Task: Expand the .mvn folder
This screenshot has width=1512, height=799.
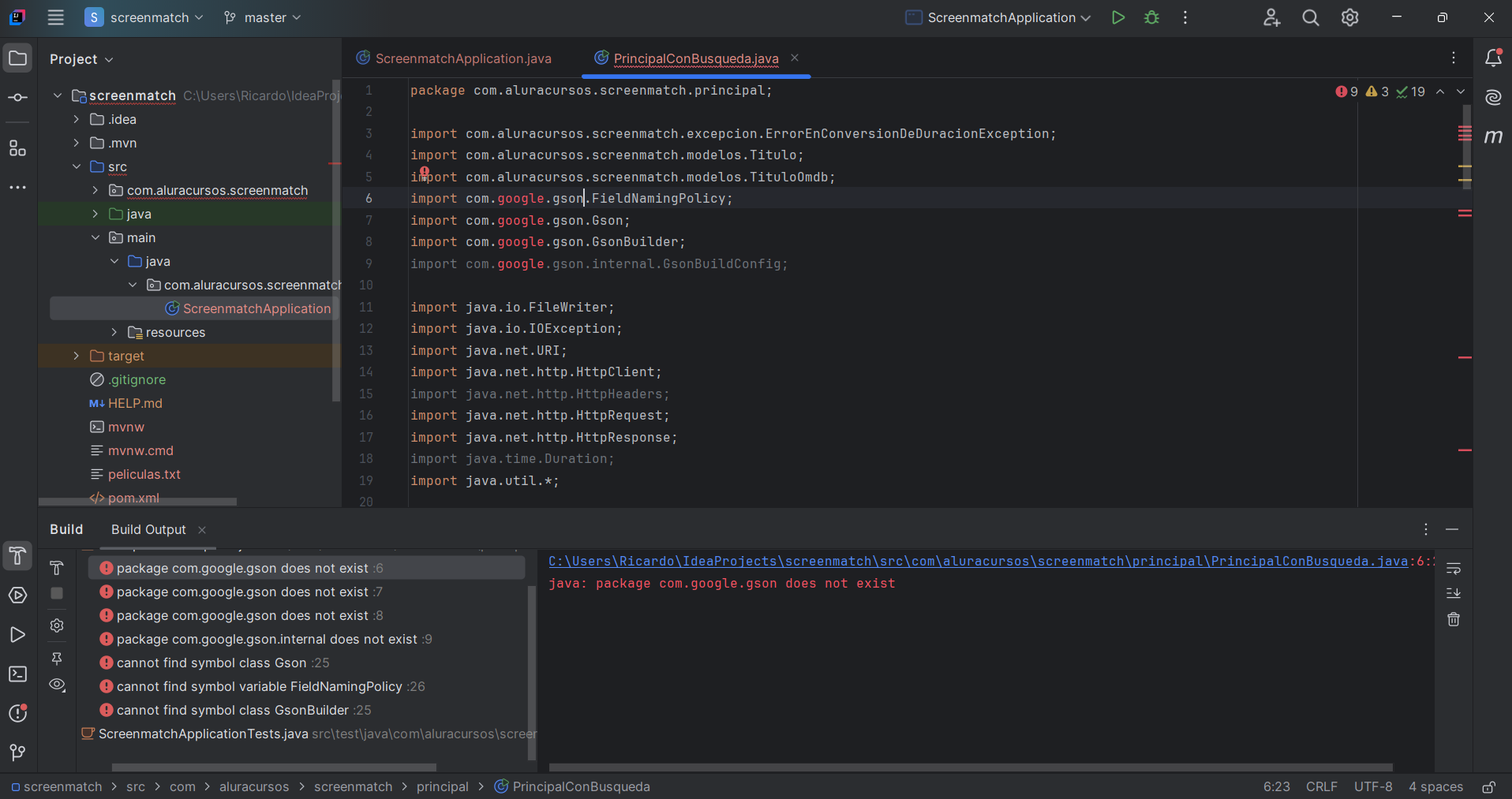Action: [x=76, y=143]
